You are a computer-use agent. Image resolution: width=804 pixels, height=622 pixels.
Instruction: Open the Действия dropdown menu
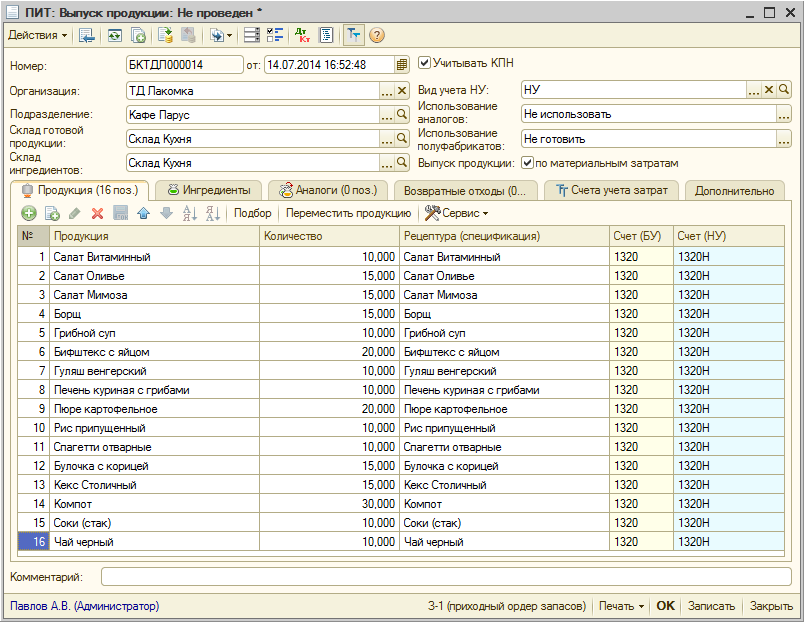tap(38, 35)
